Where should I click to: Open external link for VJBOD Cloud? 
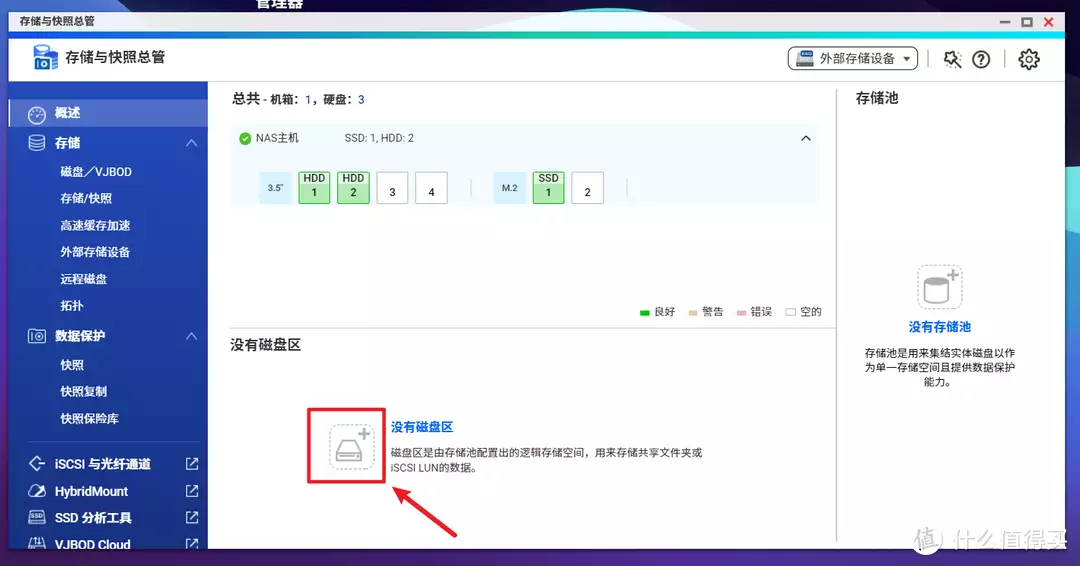pos(192,544)
